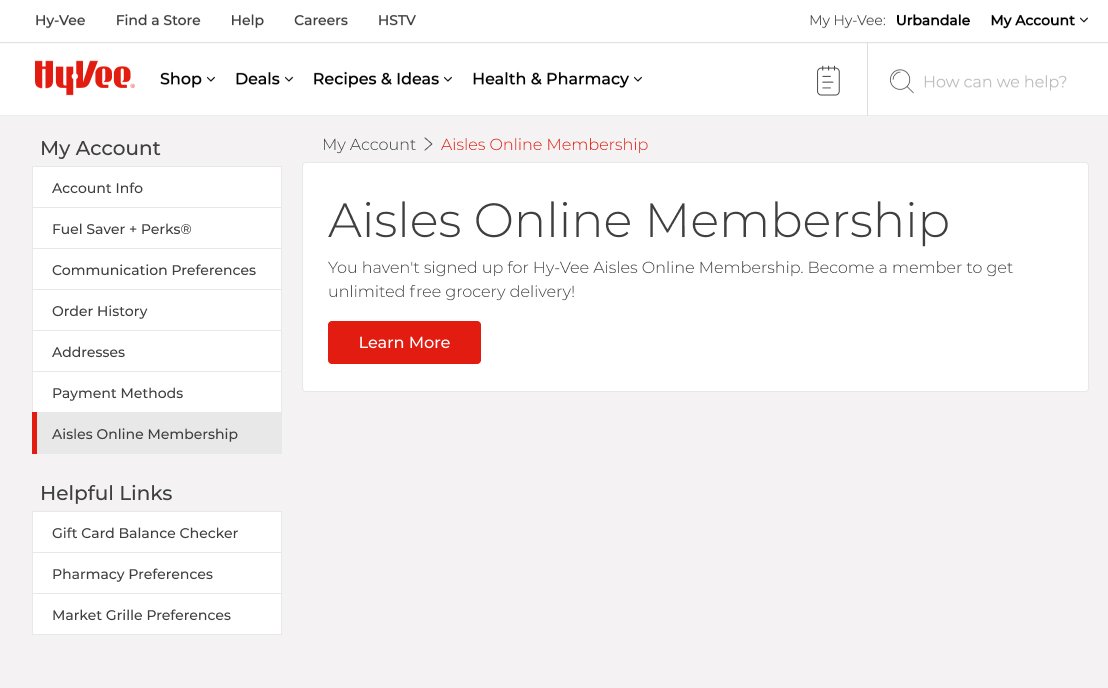Open Gift Card Balance Checker
The image size is (1108, 688).
[x=157, y=533]
